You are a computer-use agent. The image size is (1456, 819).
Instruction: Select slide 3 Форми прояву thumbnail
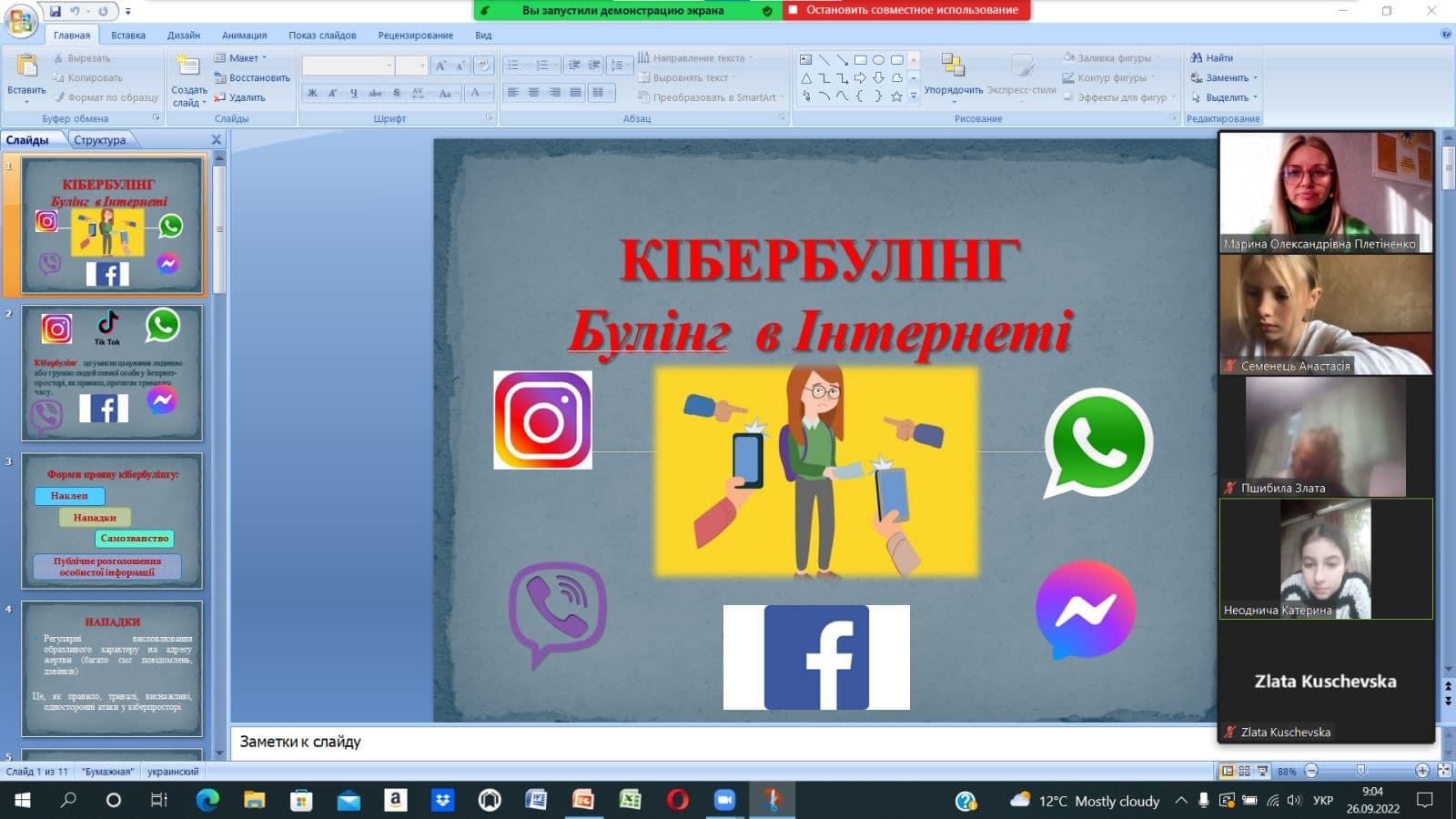[x=112, y=521]
